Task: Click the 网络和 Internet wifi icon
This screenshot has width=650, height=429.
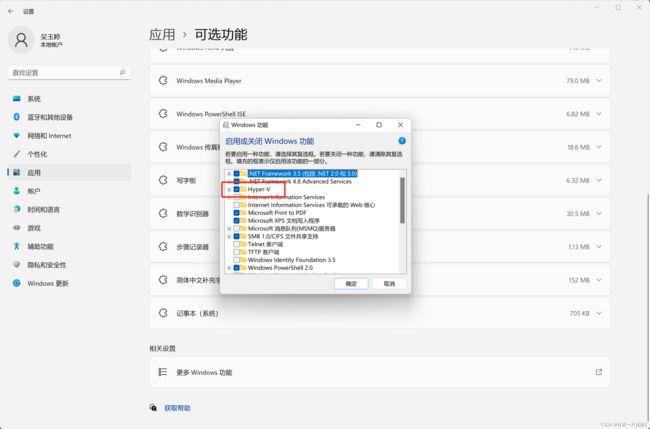Action: point(17,136)
